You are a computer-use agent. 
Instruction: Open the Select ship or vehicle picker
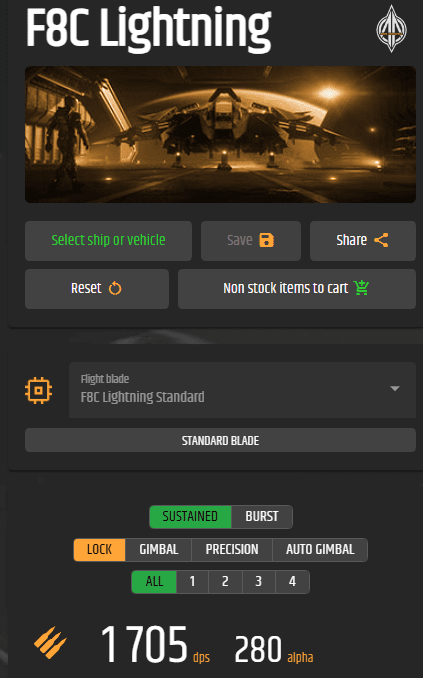109,241
